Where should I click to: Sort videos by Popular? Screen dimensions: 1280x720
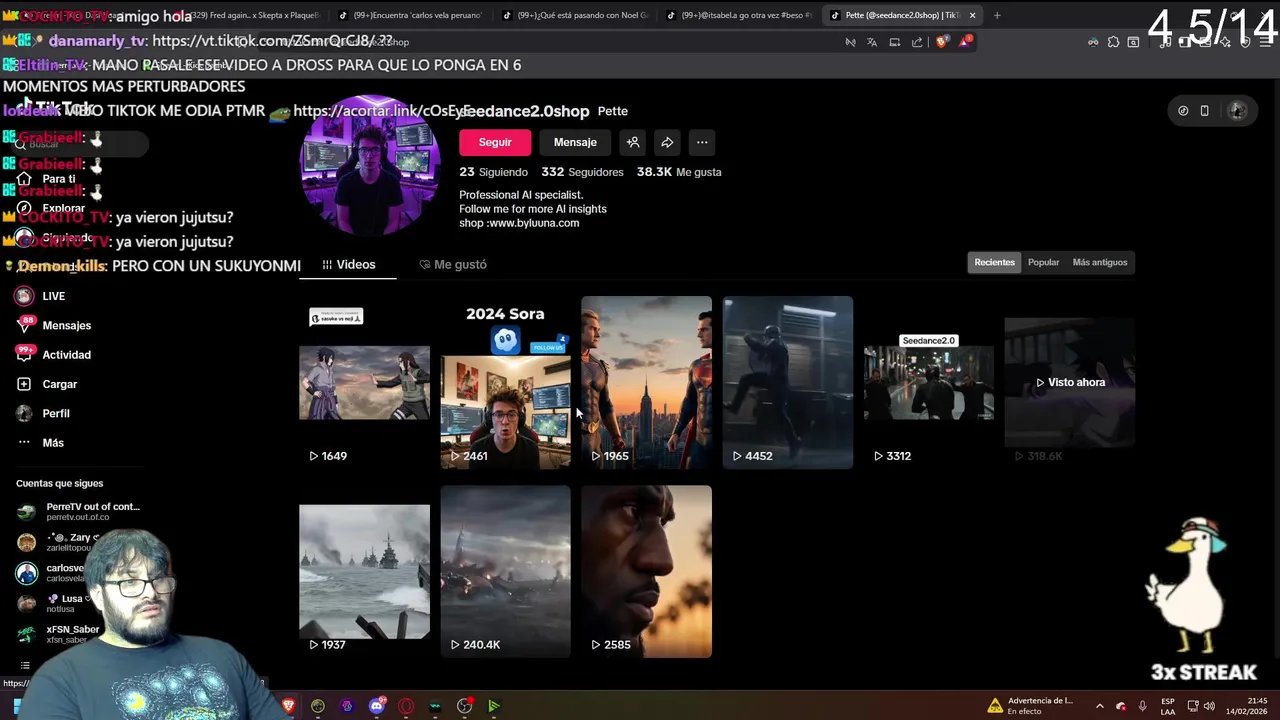tap(1043, 262)
